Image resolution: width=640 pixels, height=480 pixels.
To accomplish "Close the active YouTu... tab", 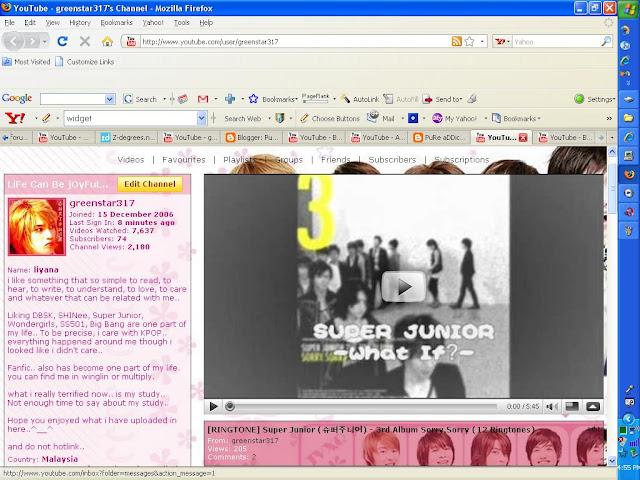I will [523, 138].
